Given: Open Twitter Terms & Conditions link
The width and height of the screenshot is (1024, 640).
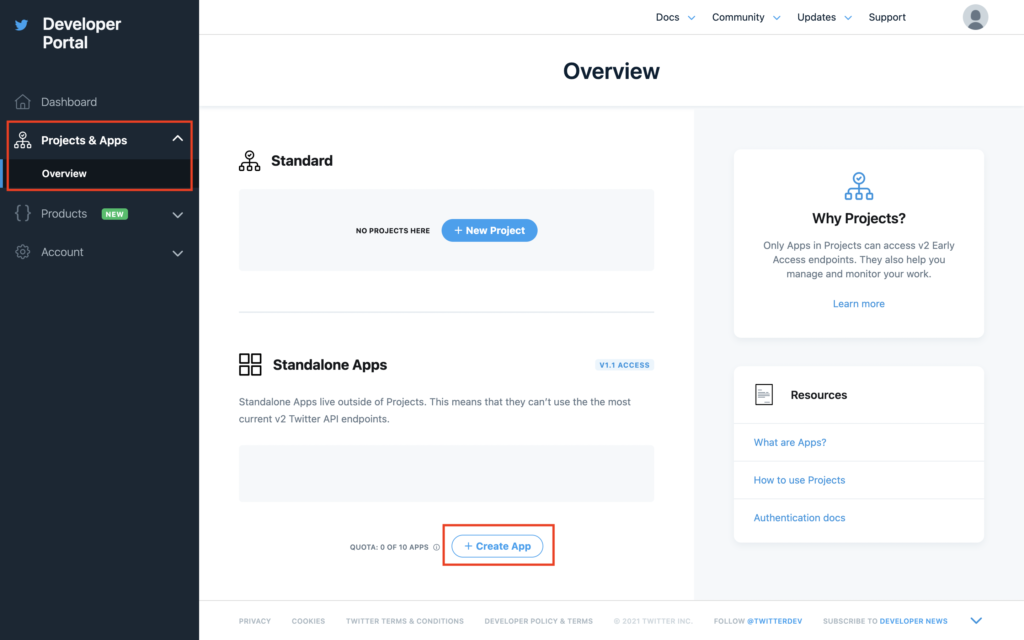Looking at the screenshot, I should click(405, 621).
